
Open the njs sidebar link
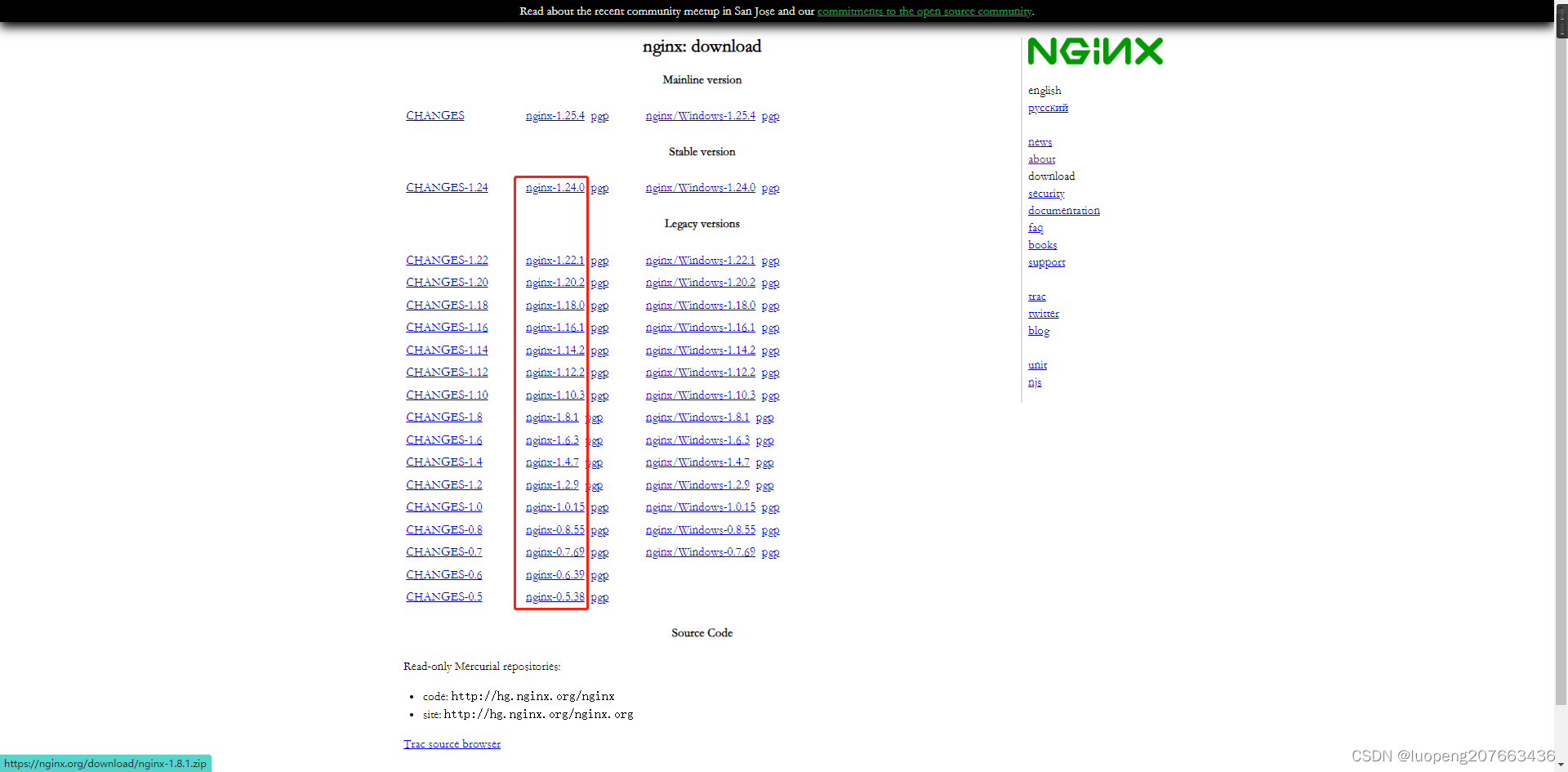click(x=1035, y=382)
